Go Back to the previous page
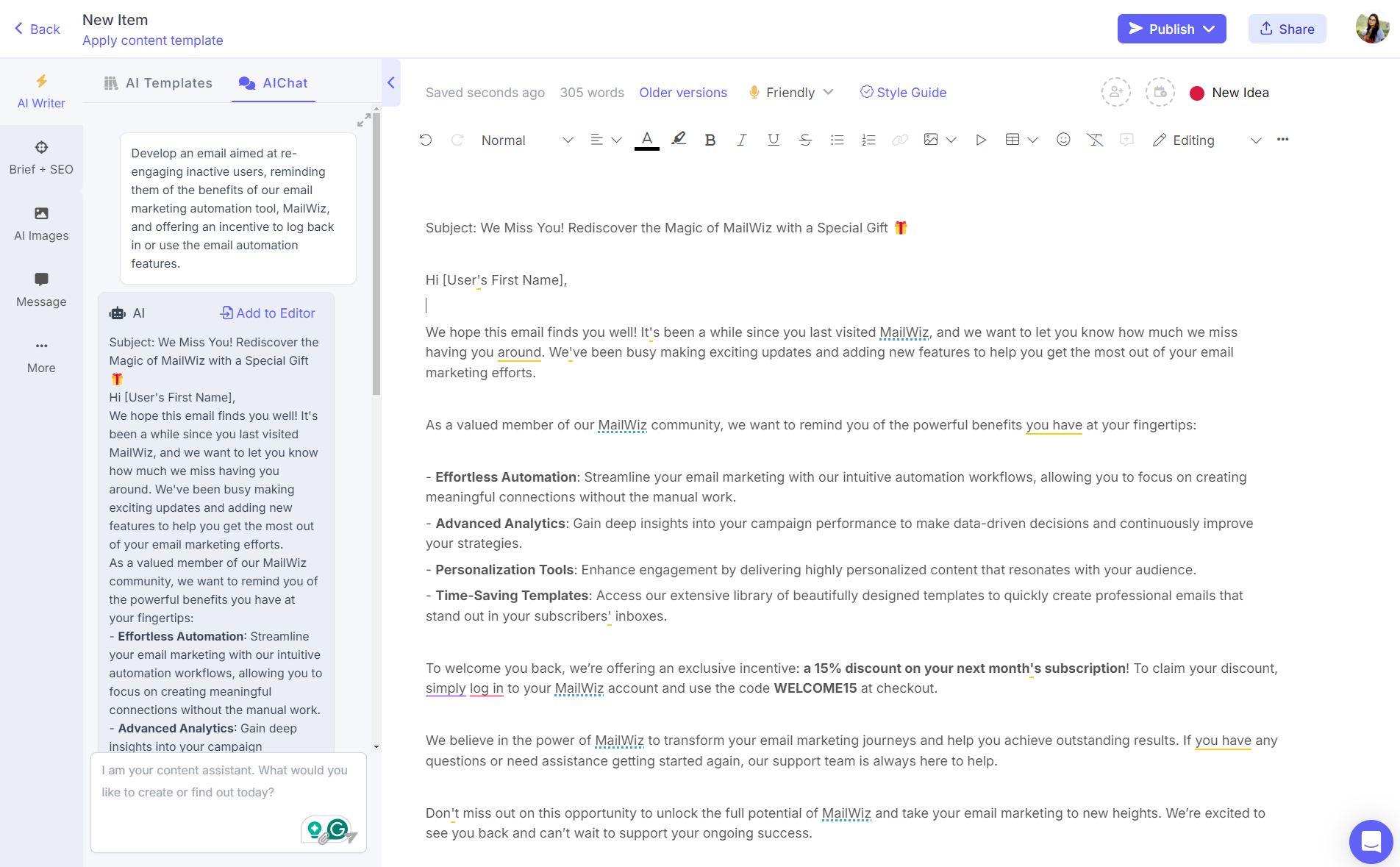 click(37, 29)
